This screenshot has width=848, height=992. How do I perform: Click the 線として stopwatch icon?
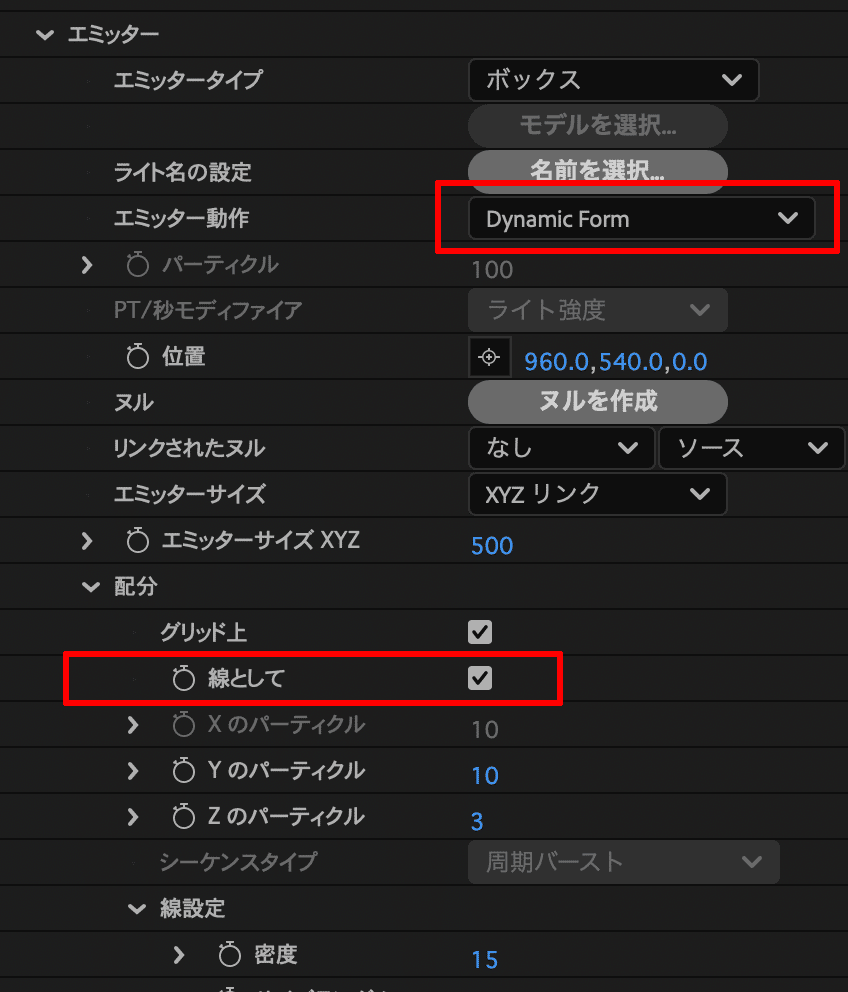pyautogui.click(x=183, y=678)
